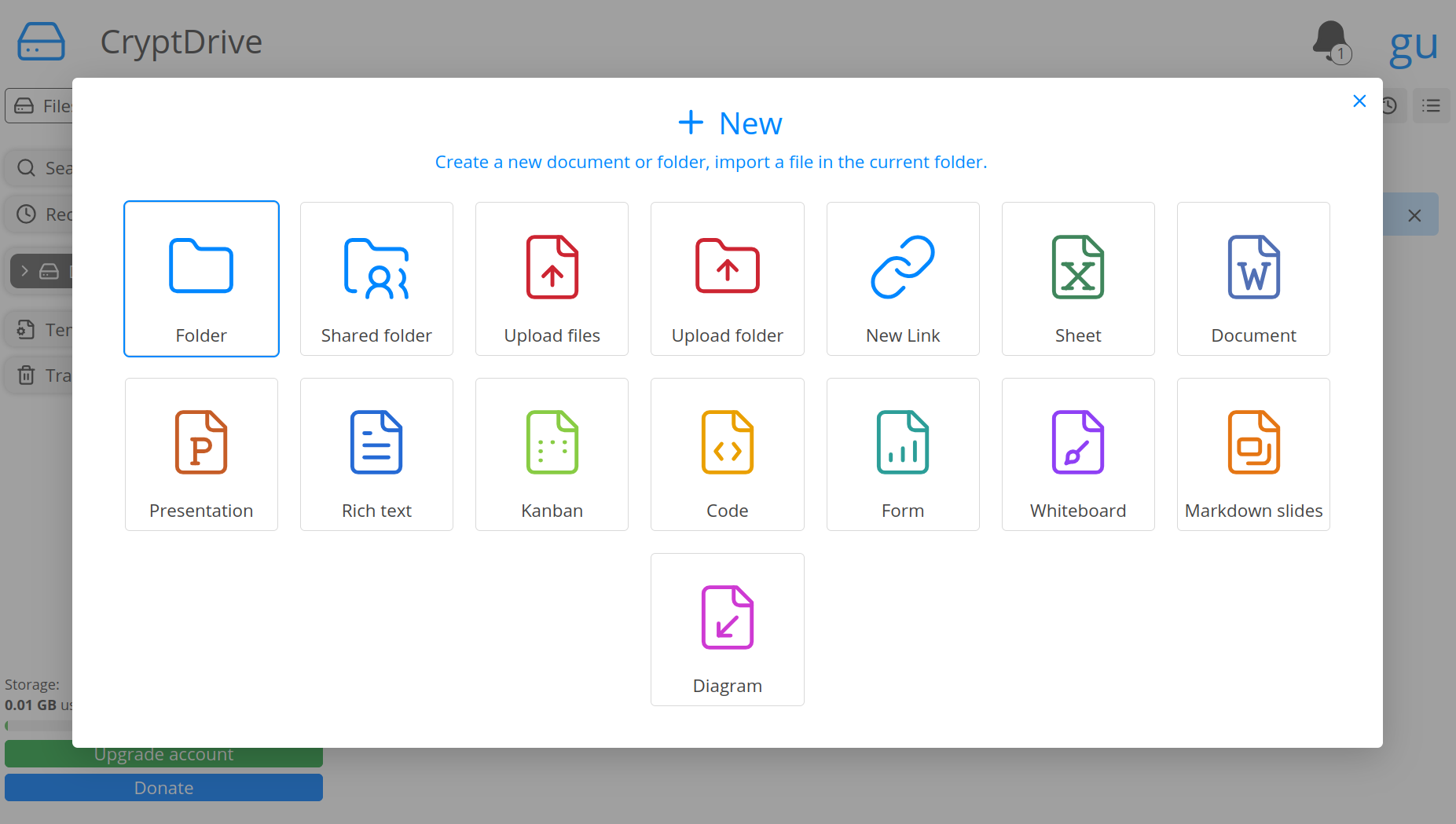The width and height of the screenshot is (1456, 824).
Task: Create a new Folder
Action: point(201,279)
